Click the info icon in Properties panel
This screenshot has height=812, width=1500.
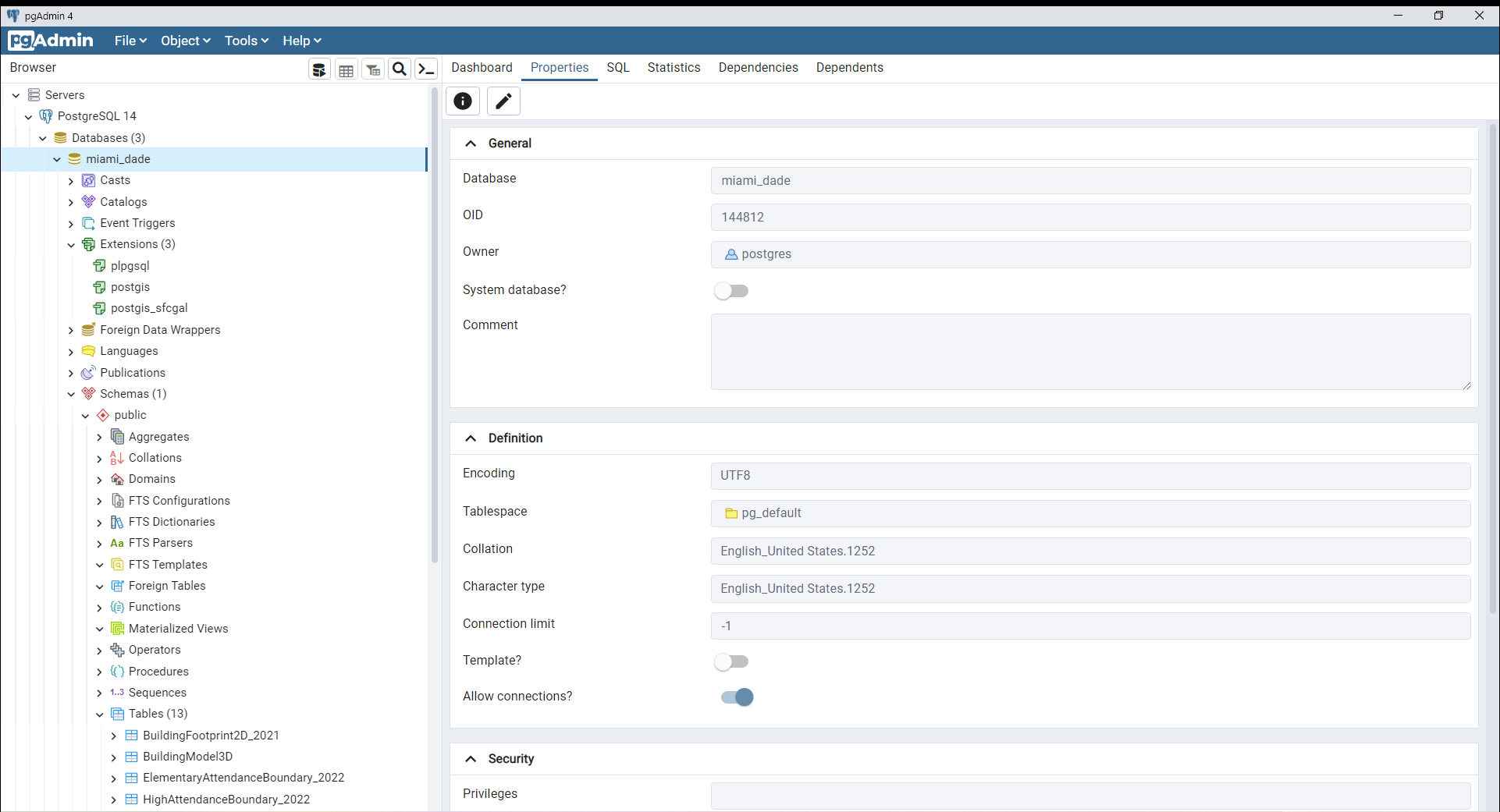pos(462,101)
